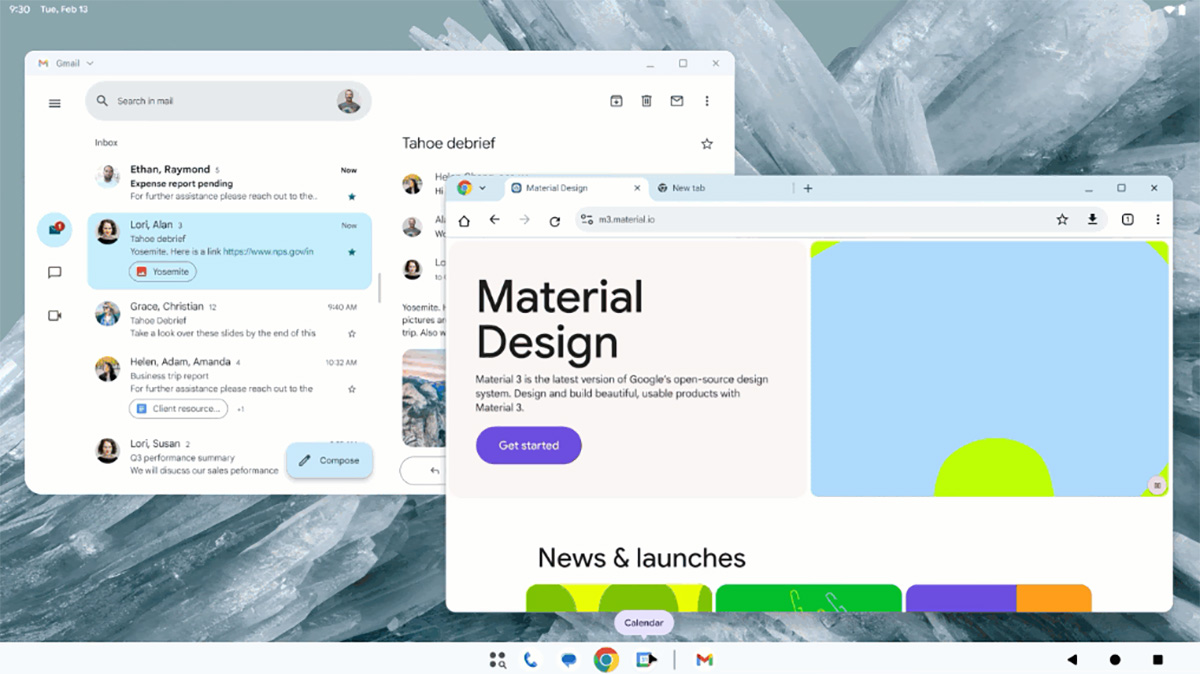Open the Yosemite photo in the email
1200x674 pixels.
click(x=424, y=398)
